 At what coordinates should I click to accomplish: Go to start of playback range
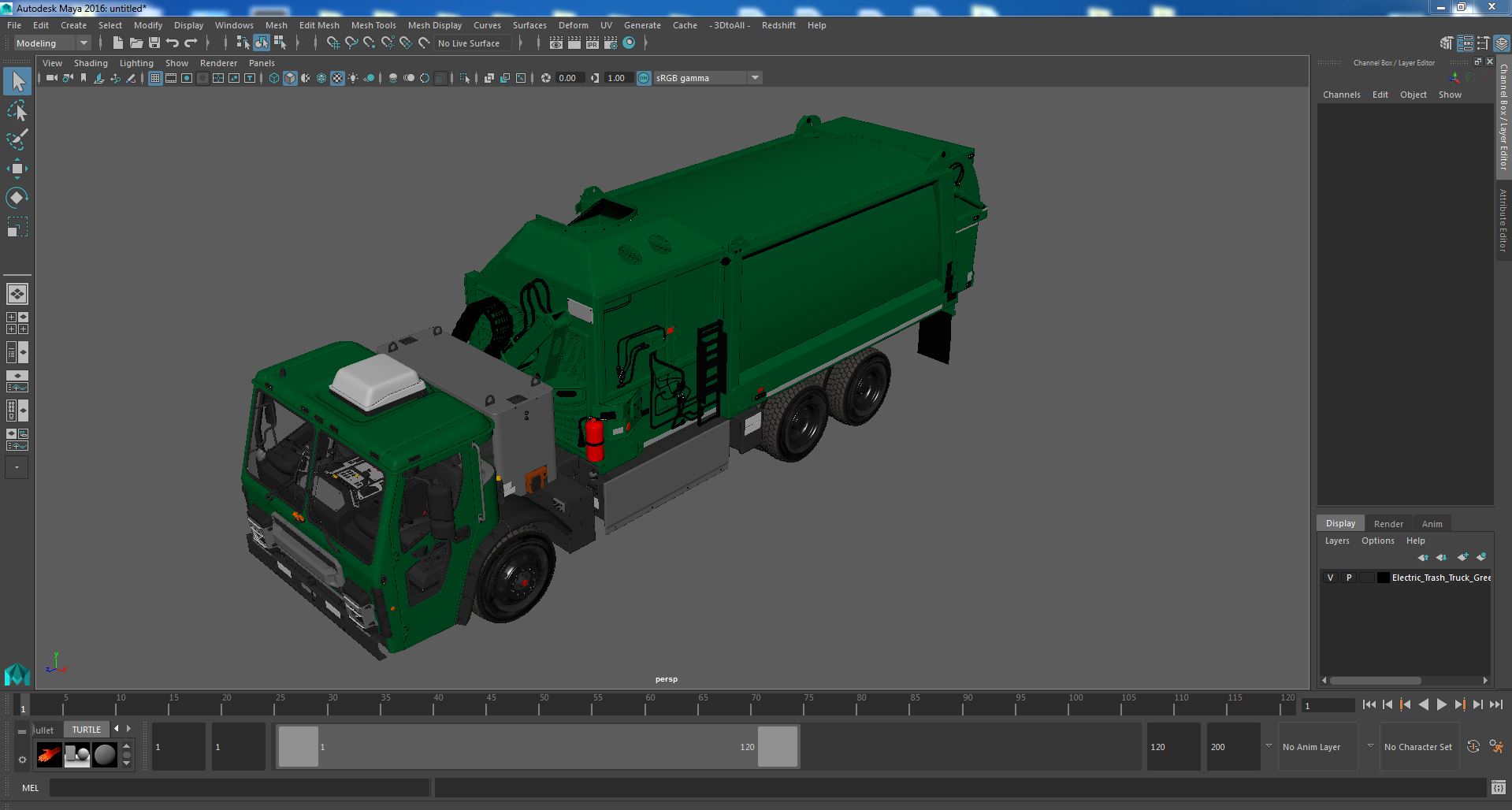[x=1369, y=705]
